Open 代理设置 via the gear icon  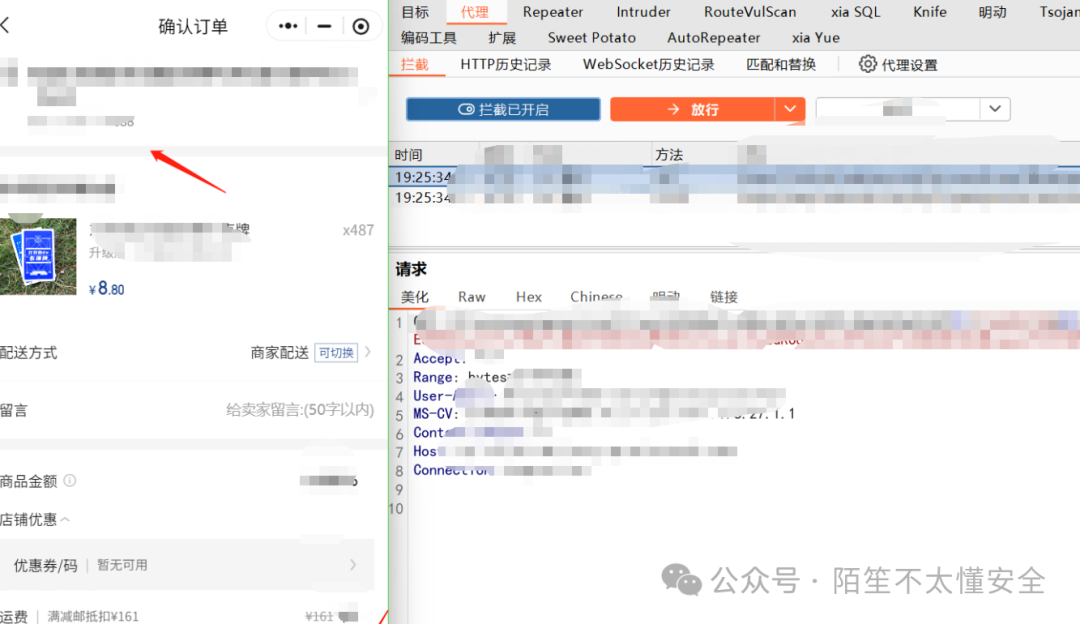pyautogui.click(x=868, y=63)
